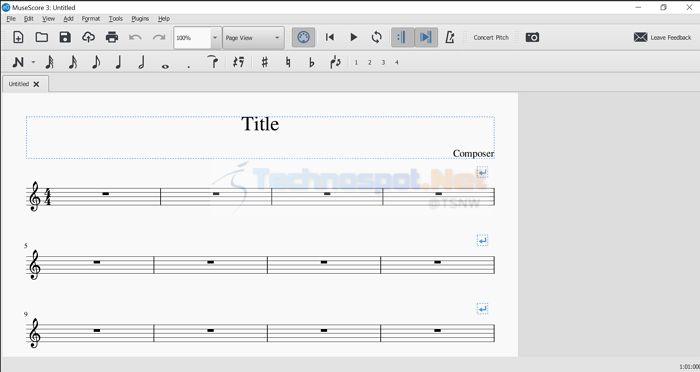This screenshot has width=700, height=372.
Task: Select measure number 9
Action: pos(26,314)
